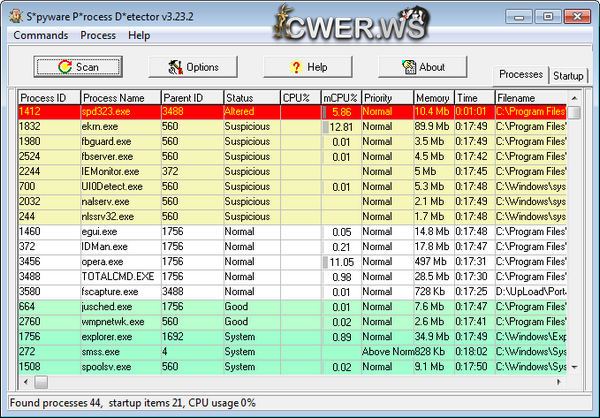Click the Options printer icon
Image resolution: width=600 pixels, height=418 pixels.
[x=175, y=67]
